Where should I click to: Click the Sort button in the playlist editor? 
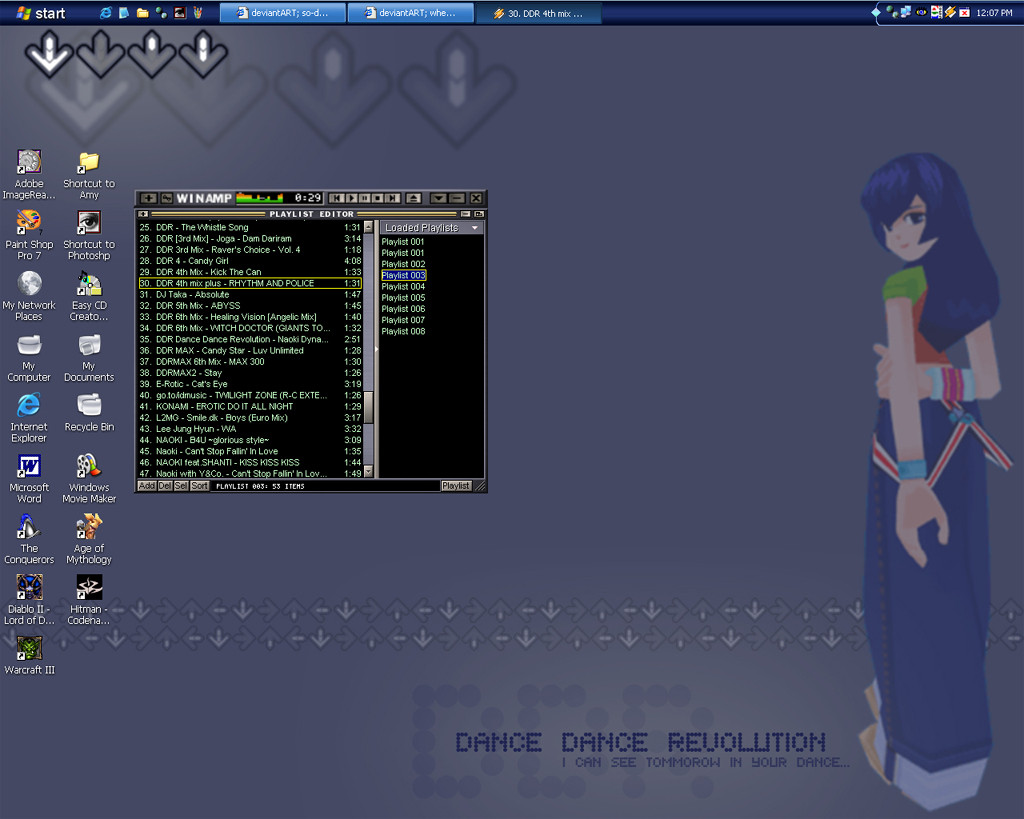199,486
